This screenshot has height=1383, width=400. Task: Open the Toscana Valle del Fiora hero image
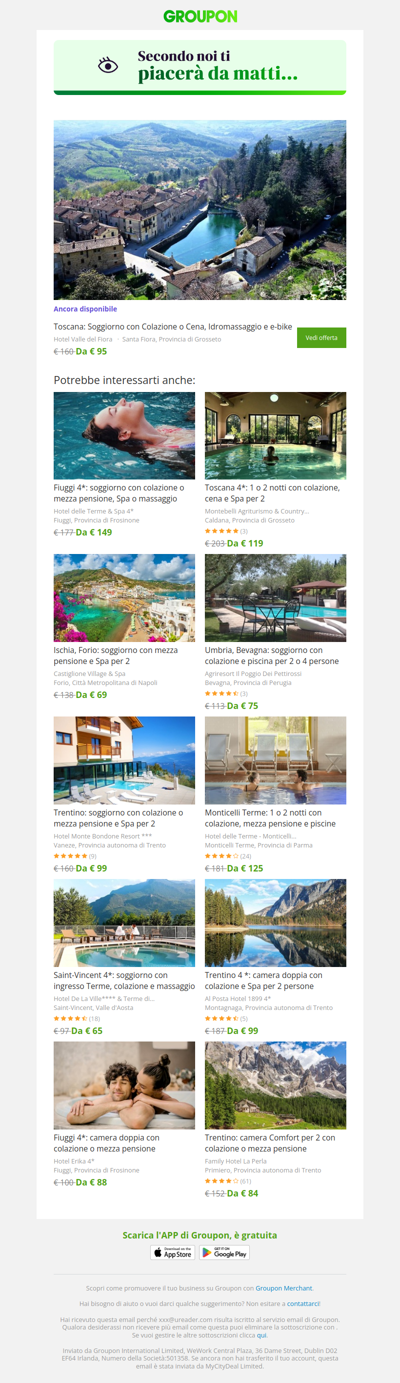pos(200,210)
